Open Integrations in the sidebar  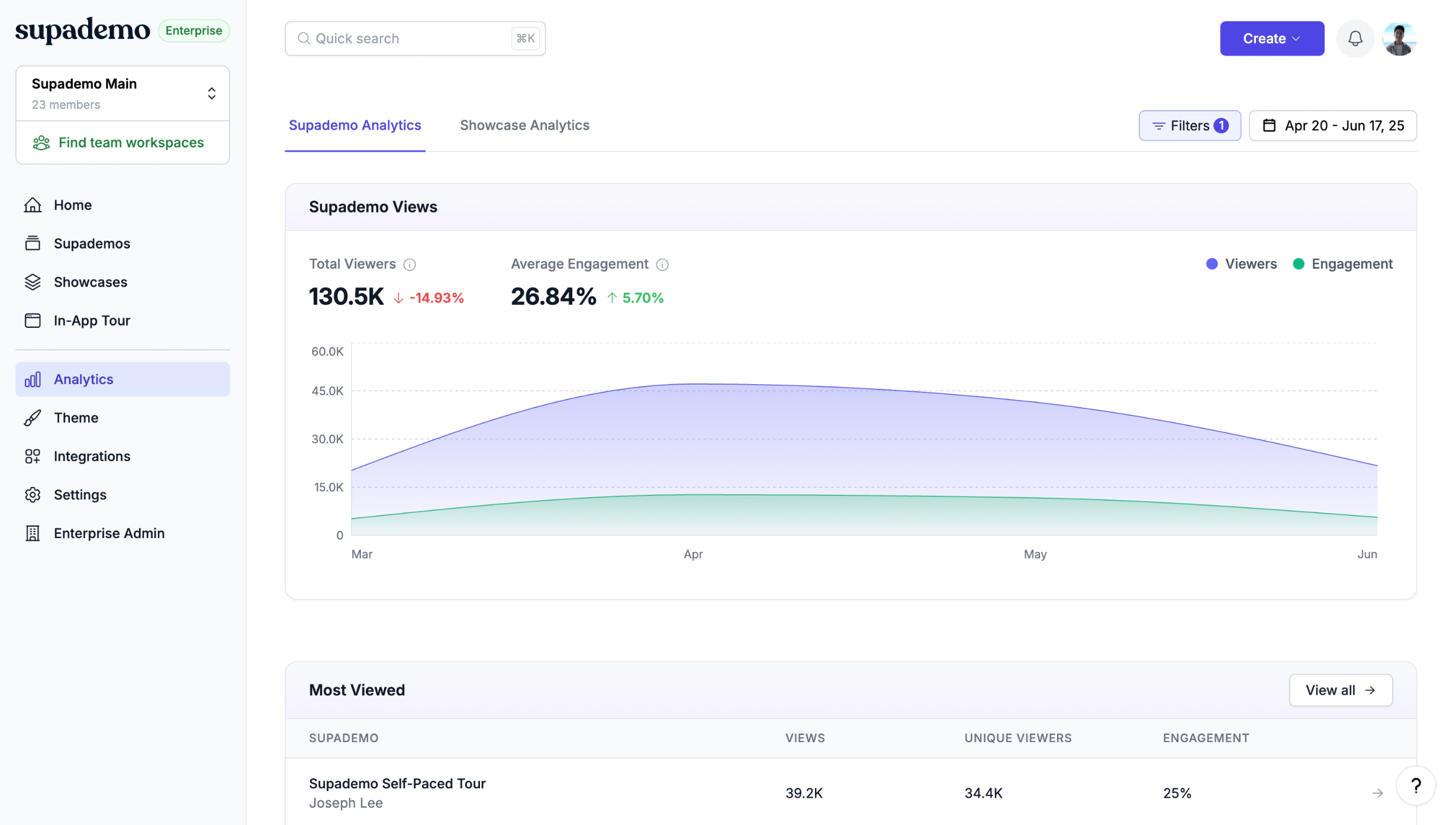pyautogui.click(x=123, y=456)
